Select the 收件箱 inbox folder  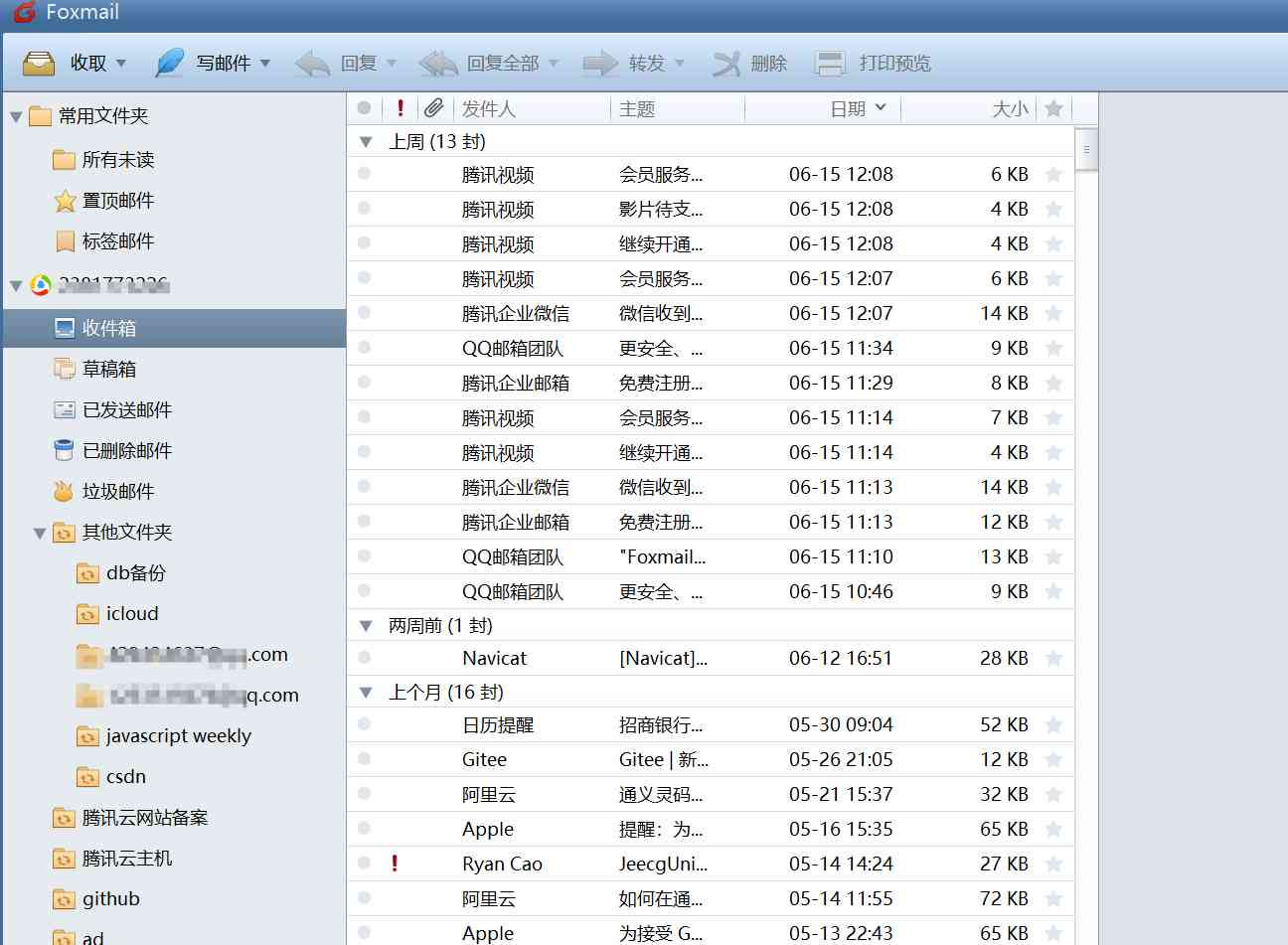pos(175,328)
